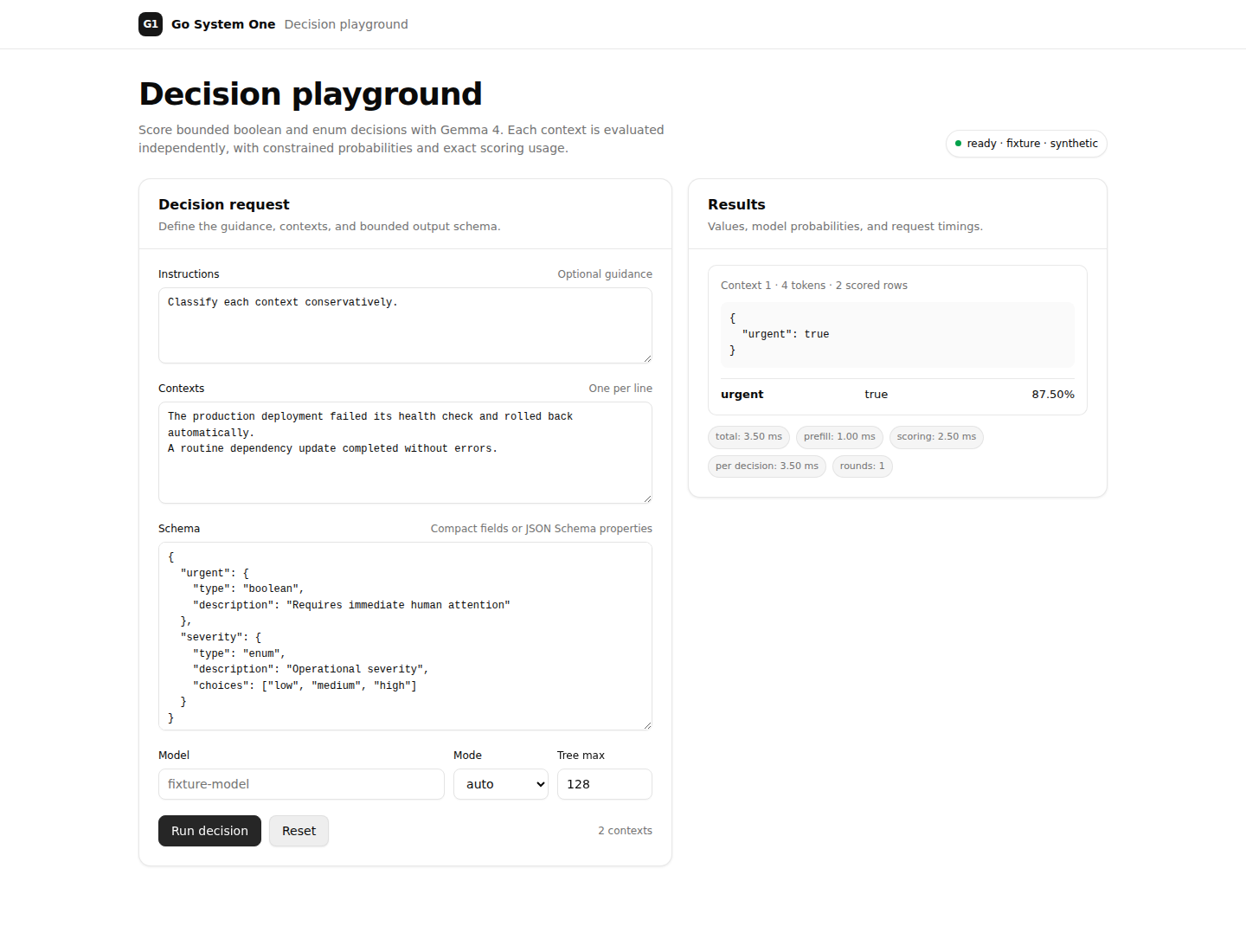
Task: Click the scoring: 2.50 ms chip
Action: pyautogui.click(x=936, y=437)
